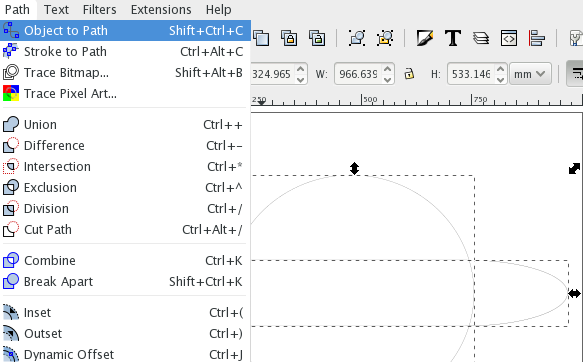Click the Duplicate icon in the command bar
The height and width of the screenshot is (362, 583).
261,38
